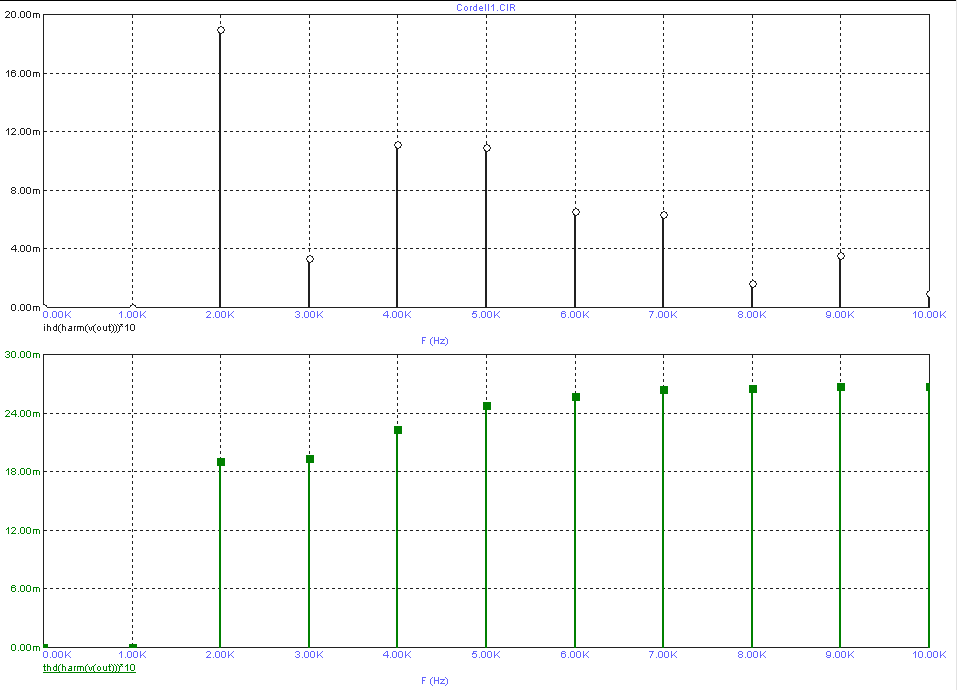Select the 5.00K circle marker in the ihd plot

(487, 148)
